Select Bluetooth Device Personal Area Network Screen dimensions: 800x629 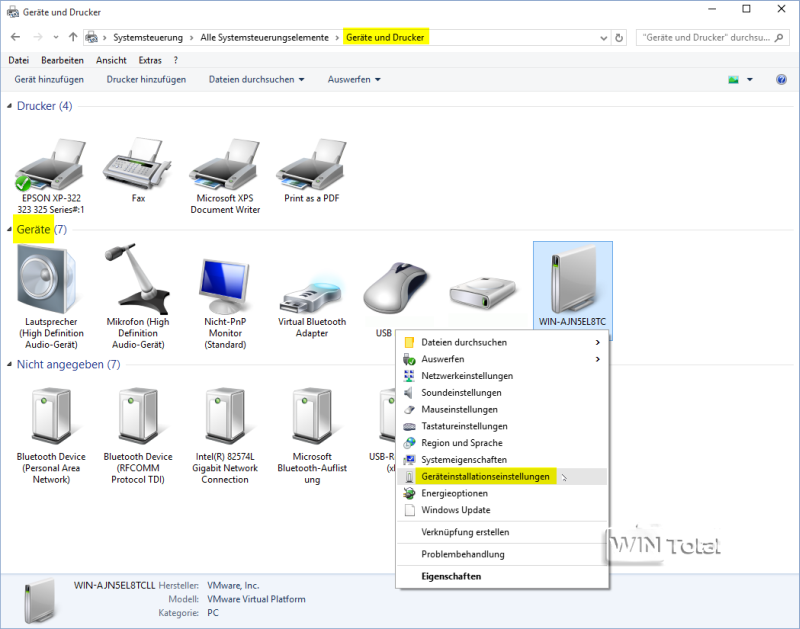(51, 416)
